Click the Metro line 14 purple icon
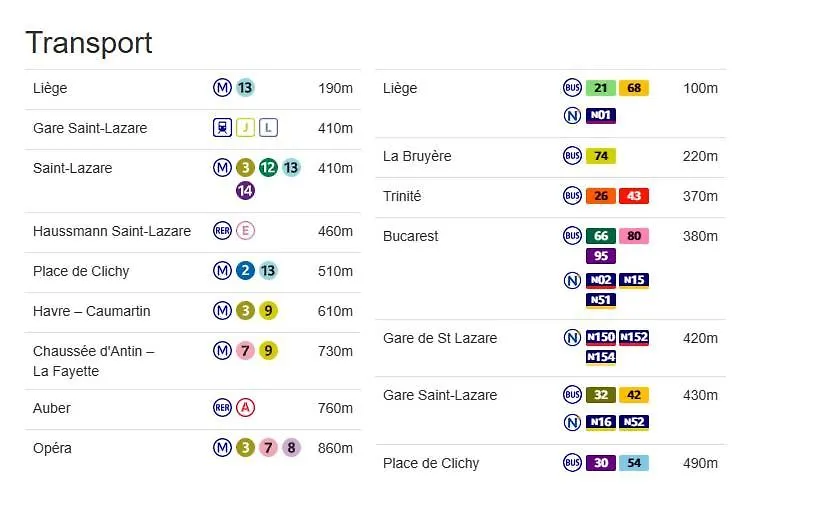The width and height of the screenshot is (828, 517). pyautogui.click(x=245, y=191)
